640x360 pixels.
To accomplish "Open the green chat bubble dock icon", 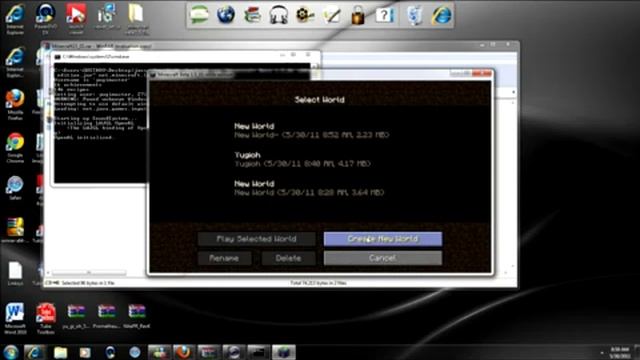I will tap(199, 15).
